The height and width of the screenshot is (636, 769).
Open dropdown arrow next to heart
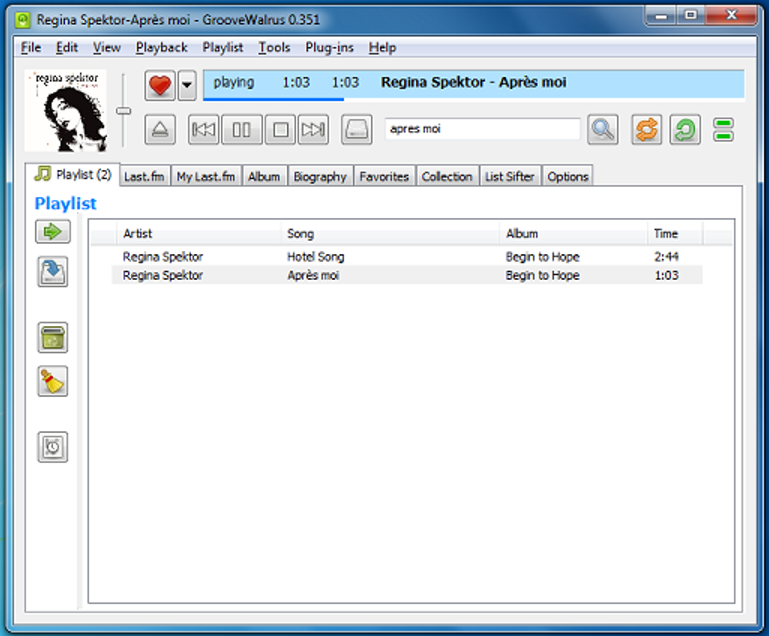pyautogui.click(x=187, y=85)
